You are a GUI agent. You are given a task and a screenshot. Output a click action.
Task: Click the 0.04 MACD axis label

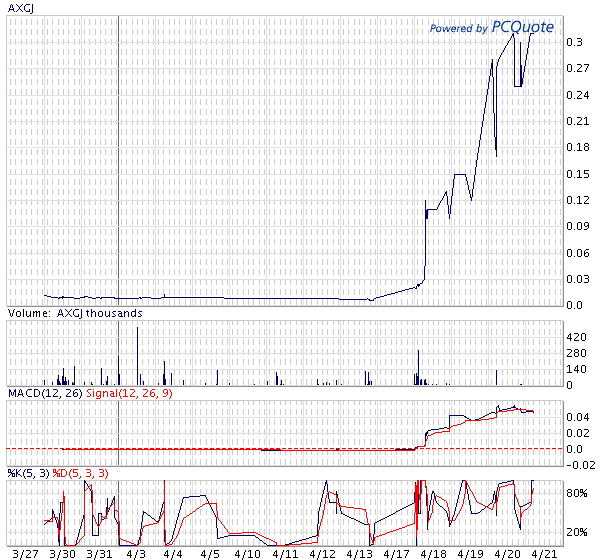click(x=578, y=417)
